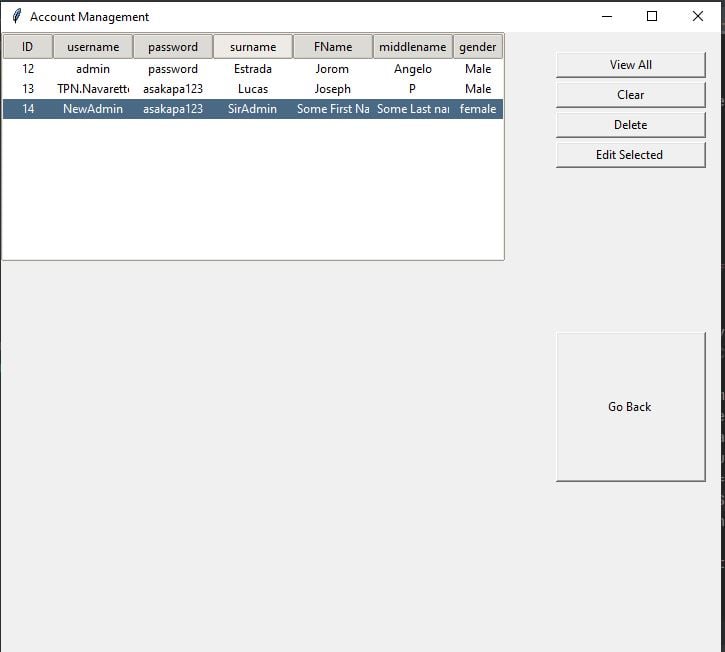Click the Estrada surname cell

[253, 69]
